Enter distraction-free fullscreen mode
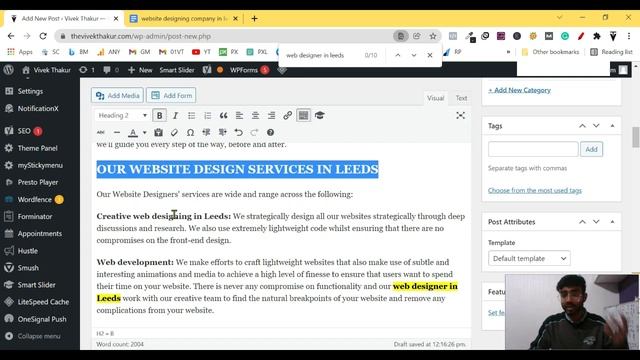This screenshot has width=640, height=360. point(460,116)
